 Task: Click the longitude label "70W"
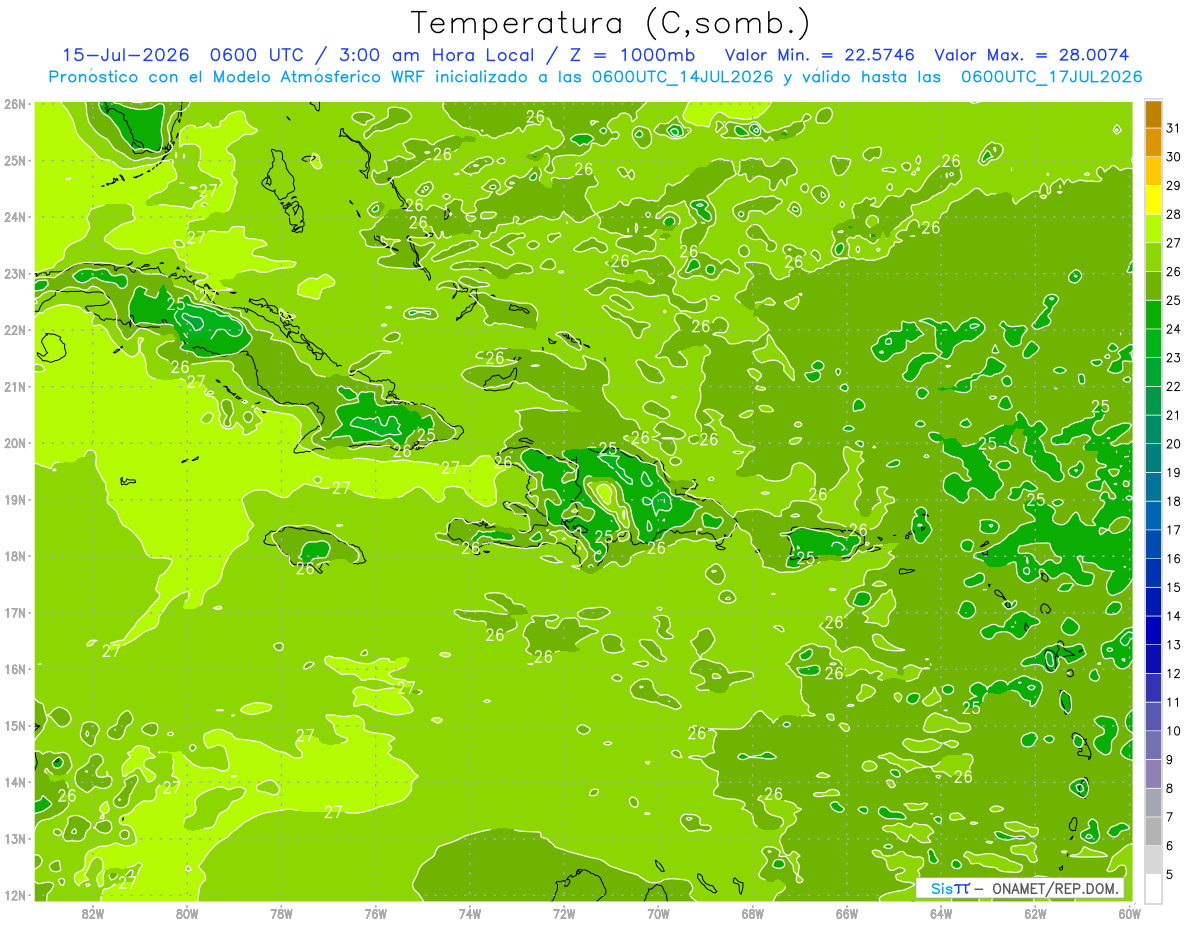[658, 913]
